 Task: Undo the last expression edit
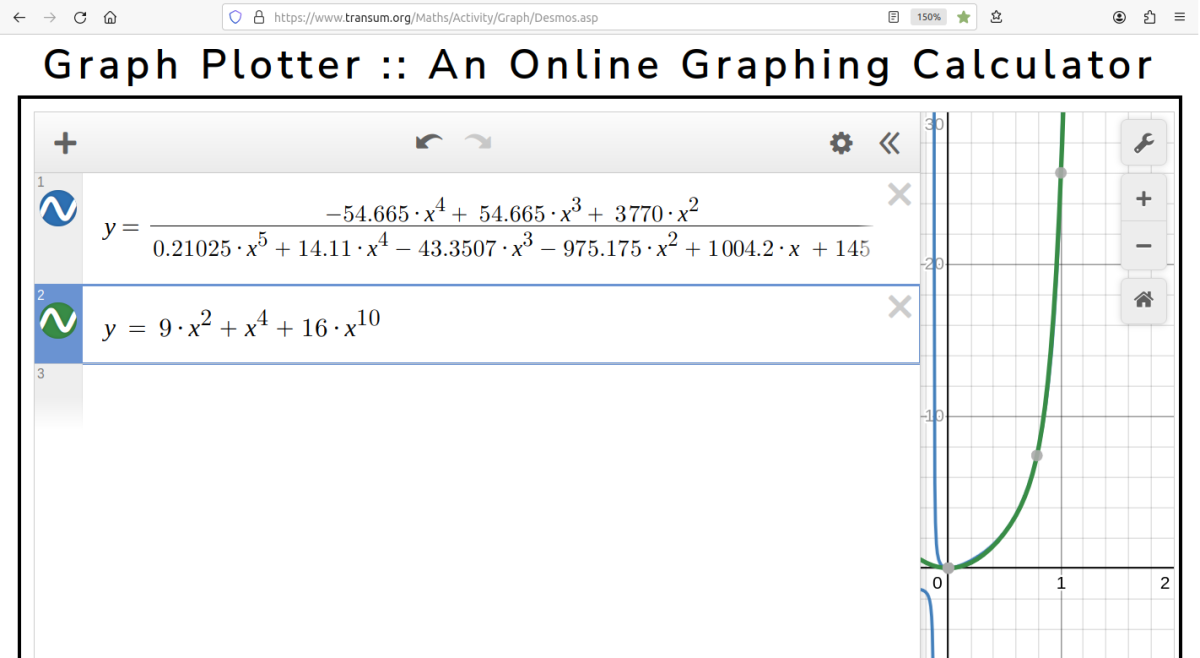429,143
